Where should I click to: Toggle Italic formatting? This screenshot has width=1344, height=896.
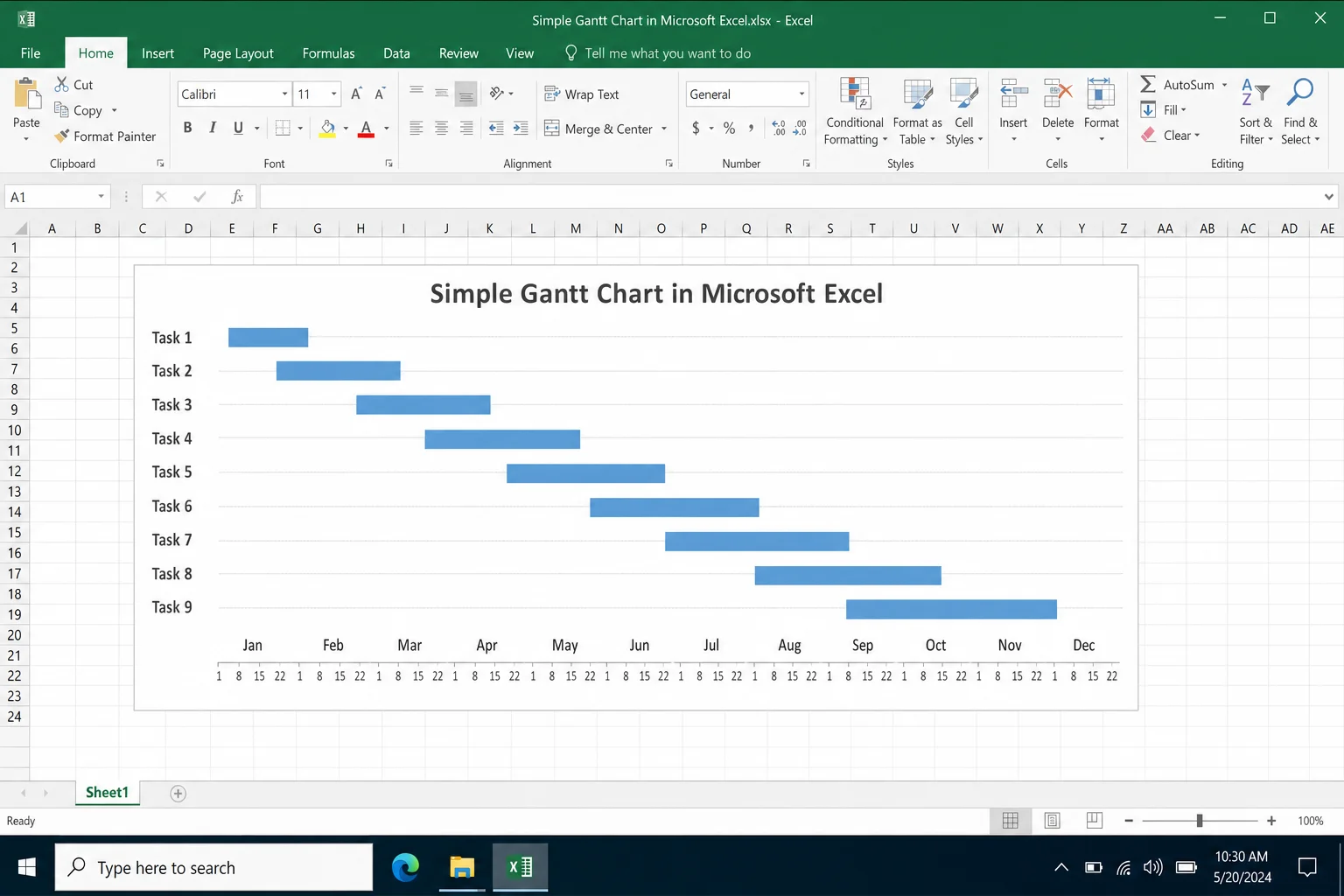click(x=213, y=128)
